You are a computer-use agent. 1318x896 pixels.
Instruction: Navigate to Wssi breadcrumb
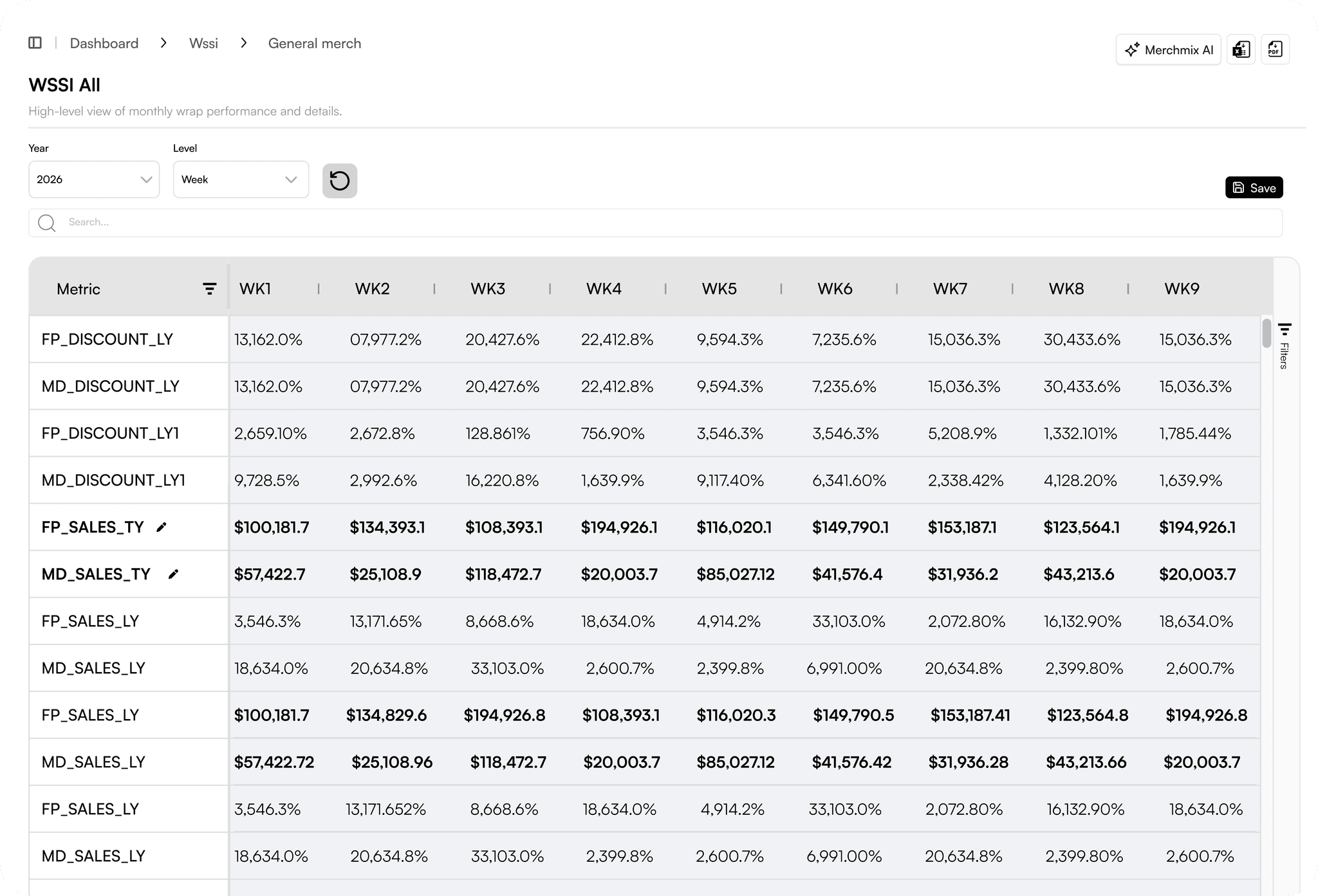coord(203,43)
